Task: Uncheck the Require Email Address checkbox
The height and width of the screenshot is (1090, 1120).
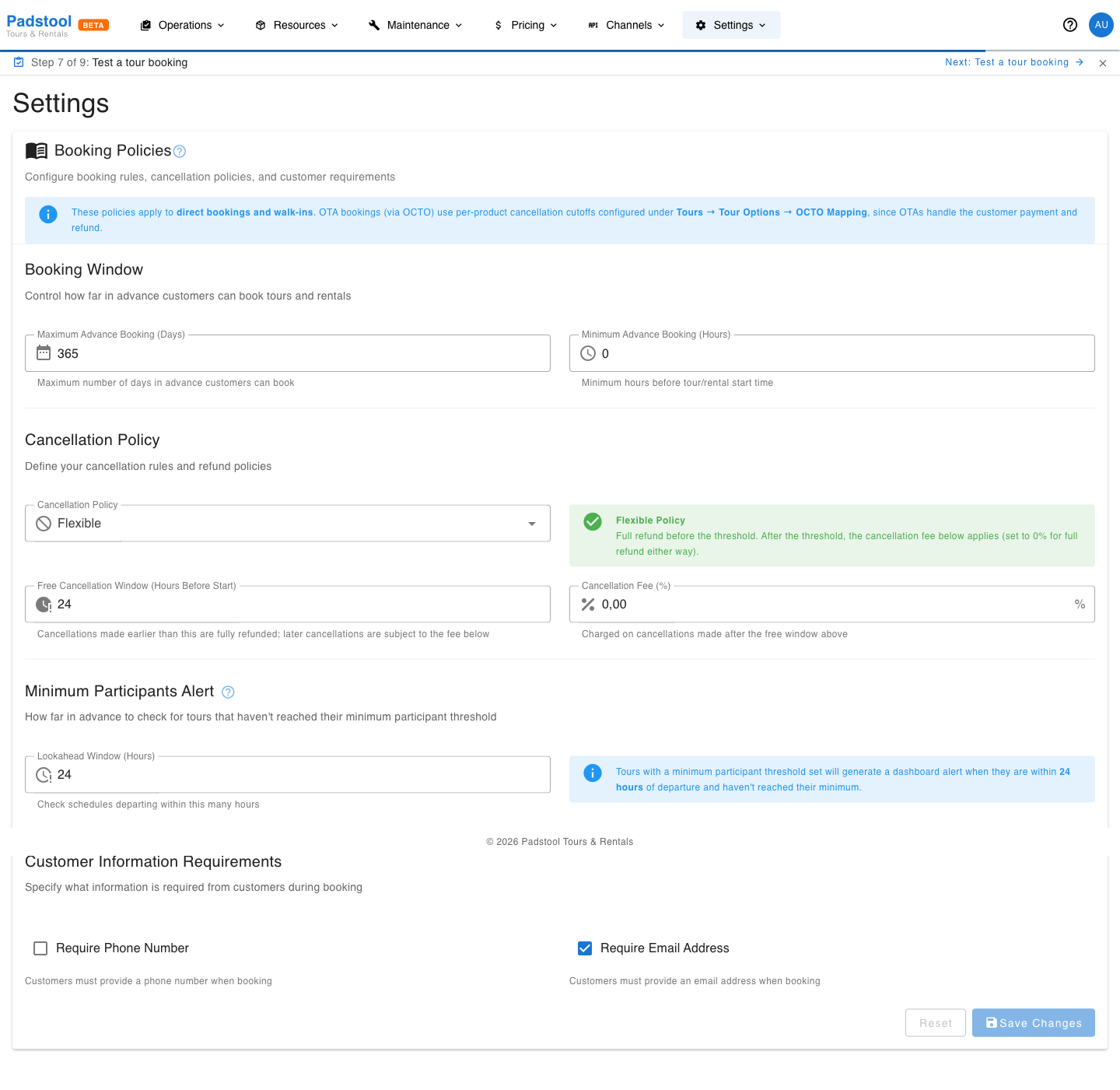Action: [585, 948]
